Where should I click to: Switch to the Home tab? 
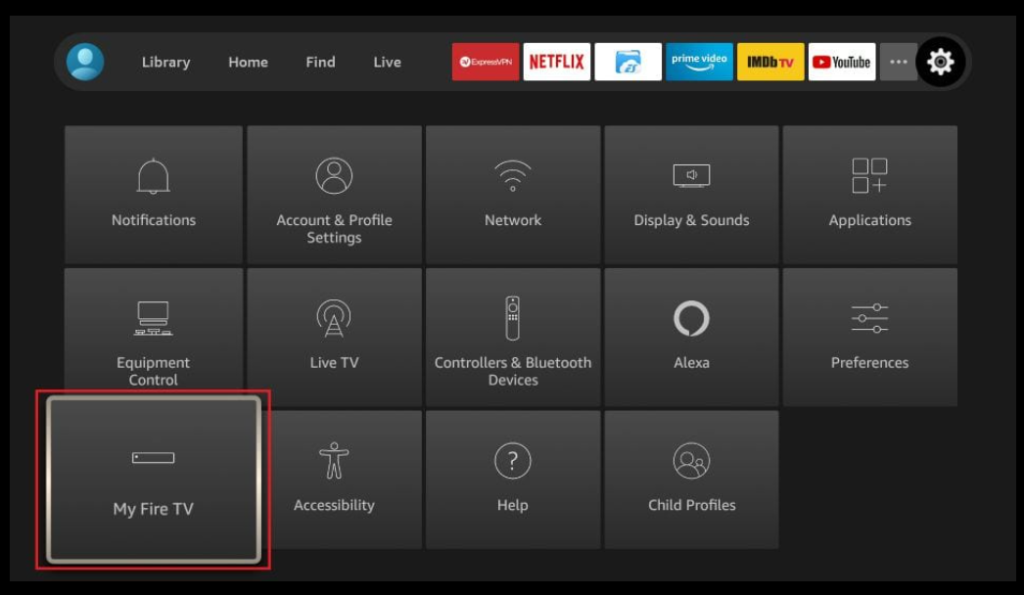coord(248,62)
